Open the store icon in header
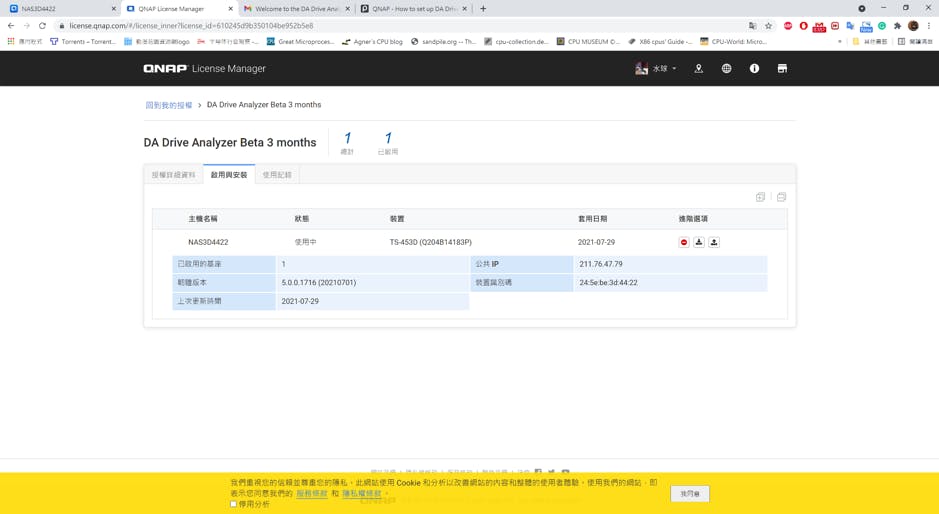This screenshot has height=514, width=939. pyautogui.click(x=782, y=69)
